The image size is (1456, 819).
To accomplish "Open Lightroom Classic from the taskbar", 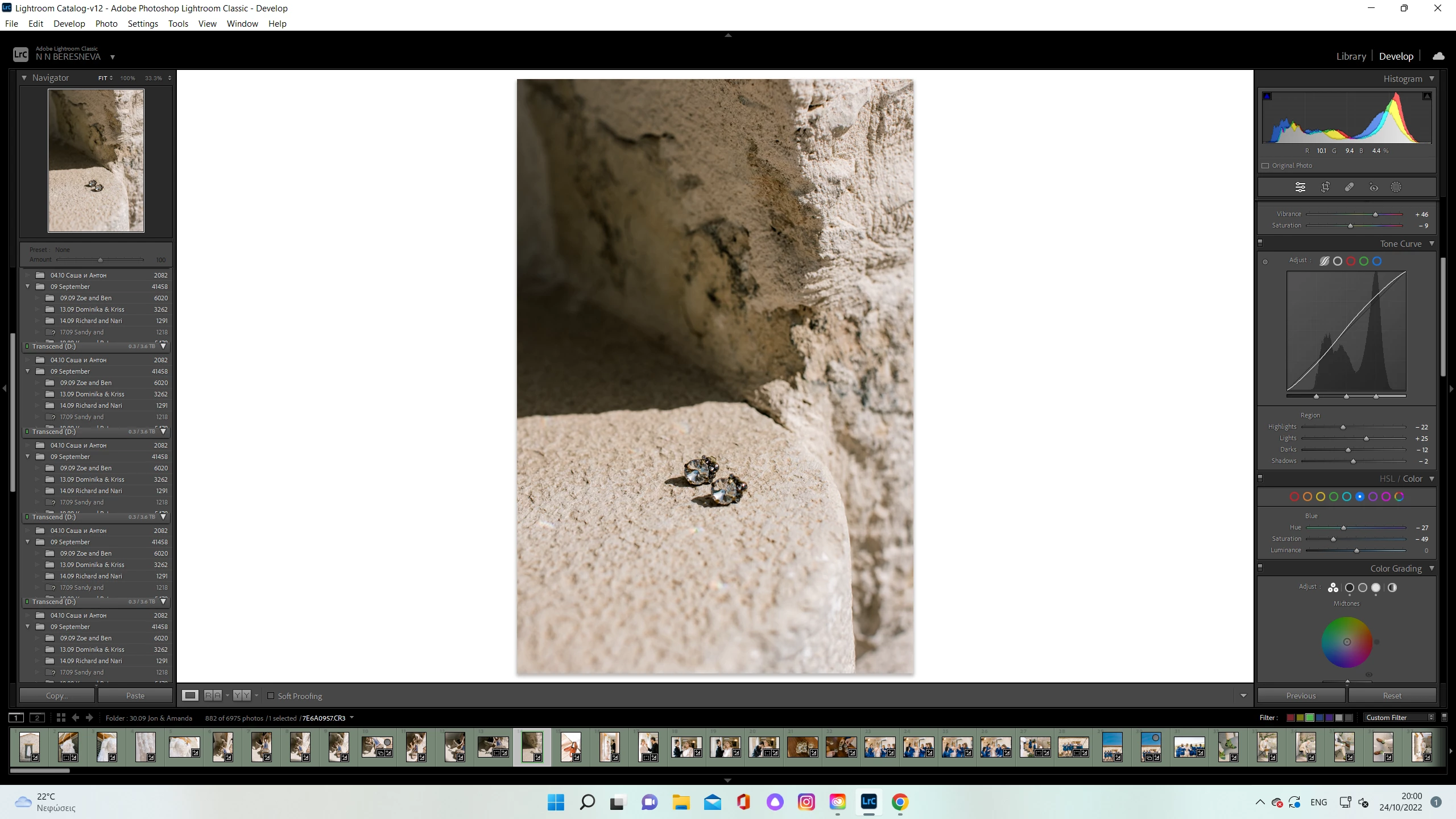I will (x=868, y=802).
